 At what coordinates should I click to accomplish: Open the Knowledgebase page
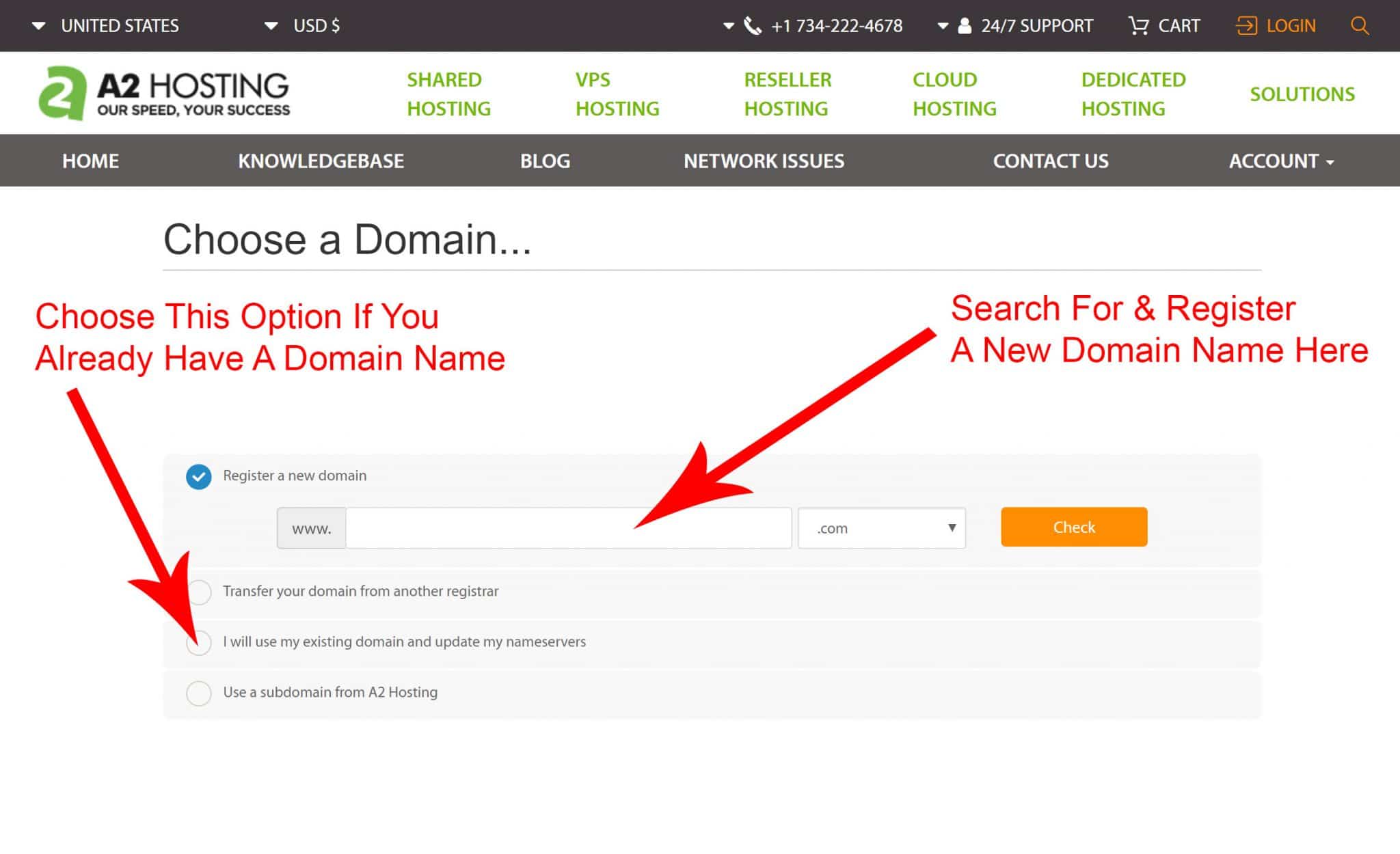pos(321,161)
